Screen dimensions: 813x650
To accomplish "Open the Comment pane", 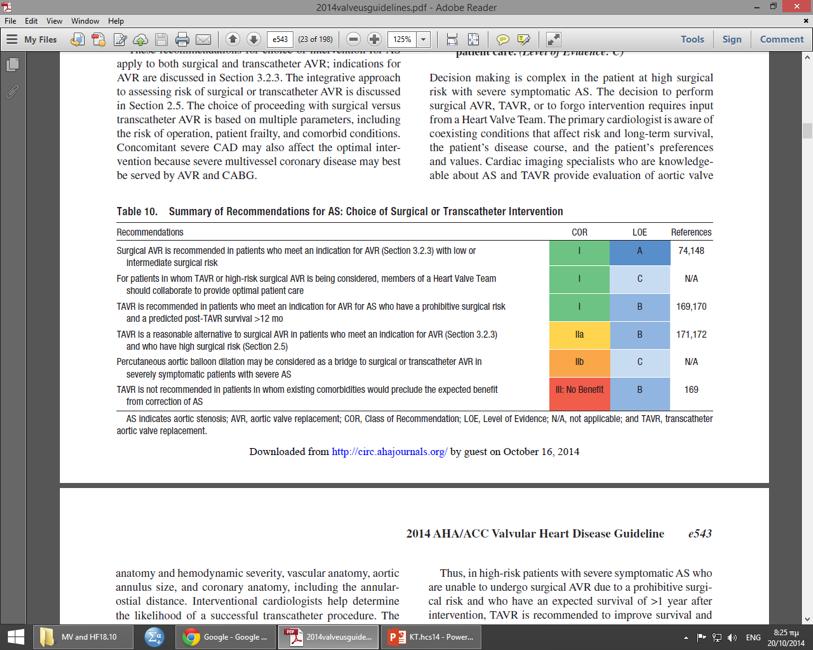I will pos(781,39).
